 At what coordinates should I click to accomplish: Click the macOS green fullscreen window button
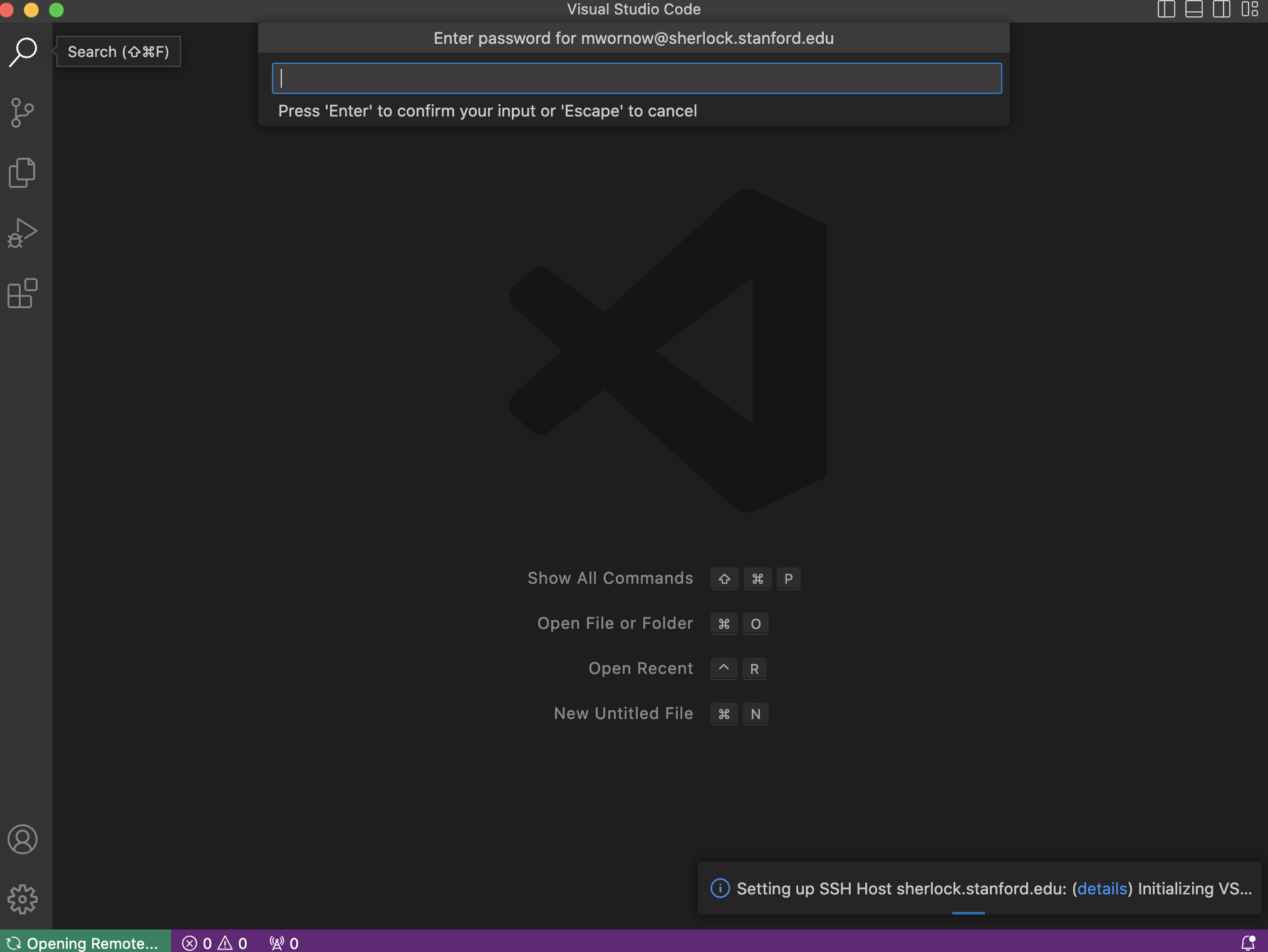(56, 10)
